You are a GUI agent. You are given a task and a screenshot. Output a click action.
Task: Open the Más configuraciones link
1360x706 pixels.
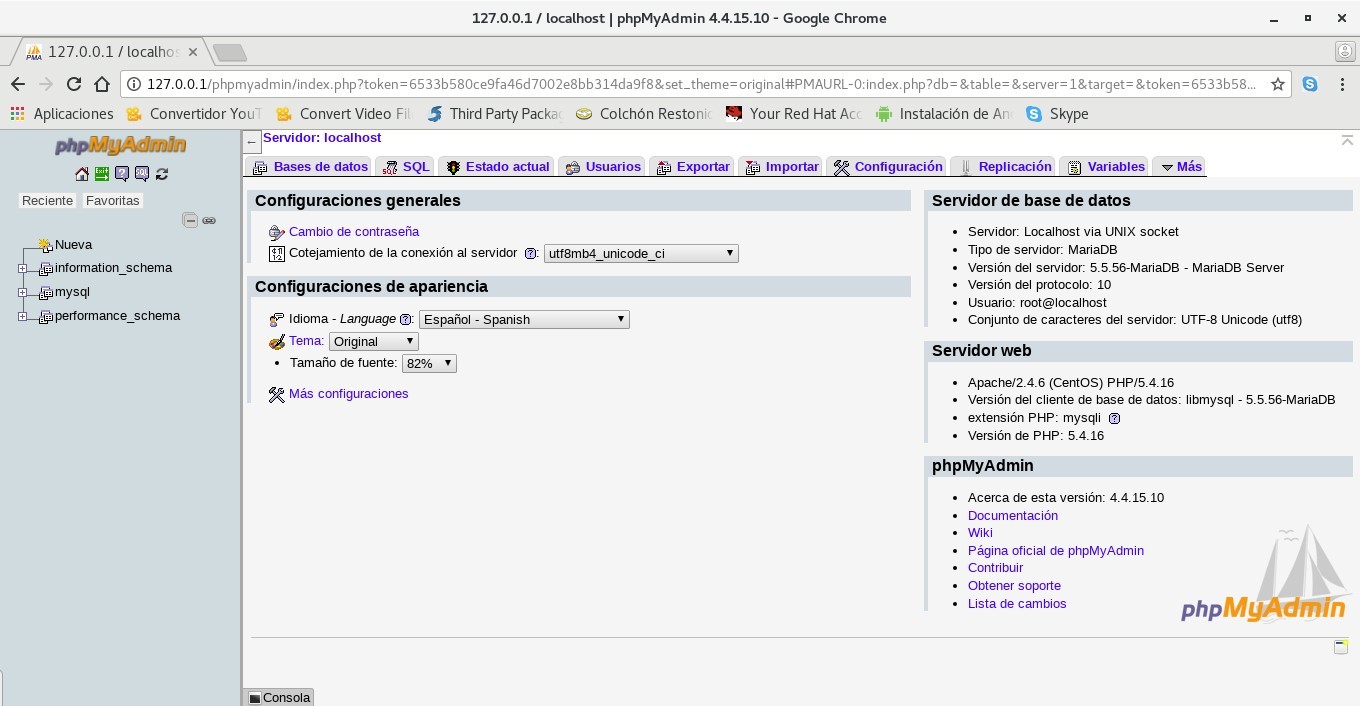click(x=348, y=394)
